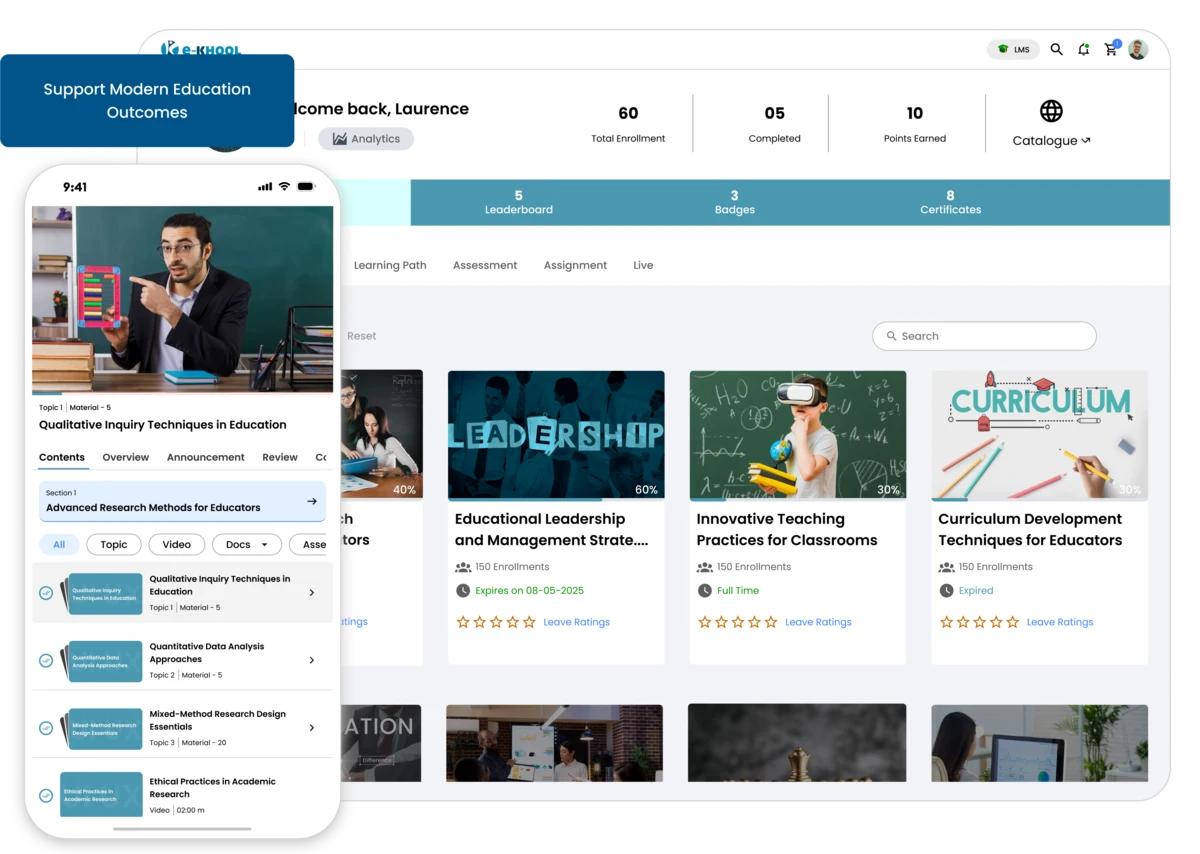This screenshot has width=1200, height=854.
Task: Expand the Catalogue dropdown
Action: [x=1050, y=140]
